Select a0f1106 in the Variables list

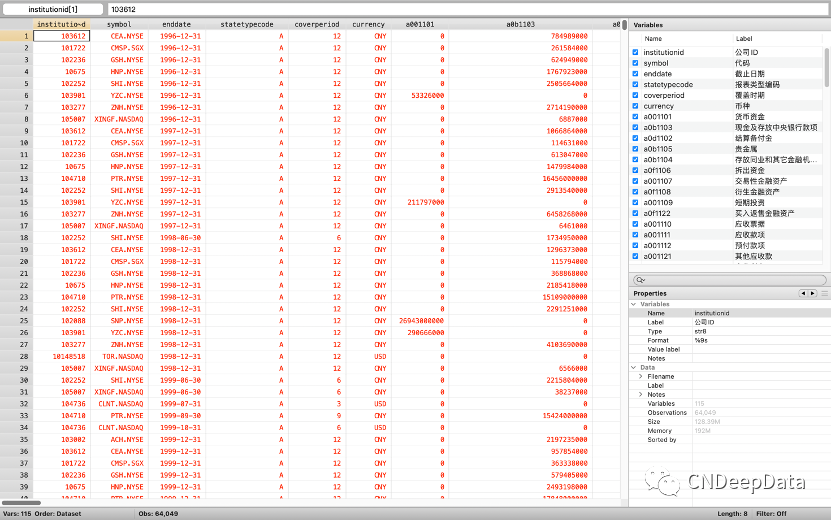657,170
